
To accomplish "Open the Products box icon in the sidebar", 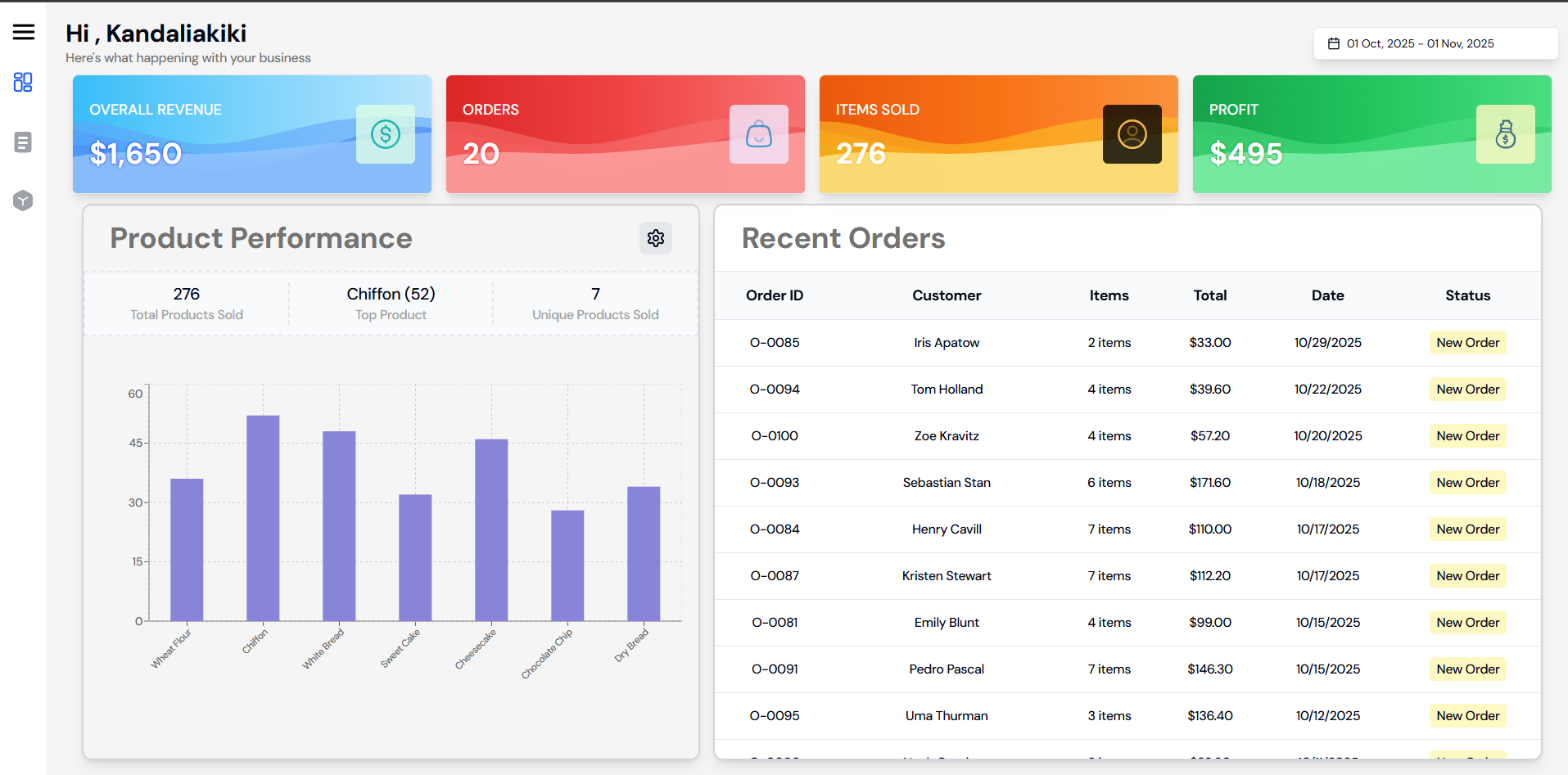I will click(23, 200).
